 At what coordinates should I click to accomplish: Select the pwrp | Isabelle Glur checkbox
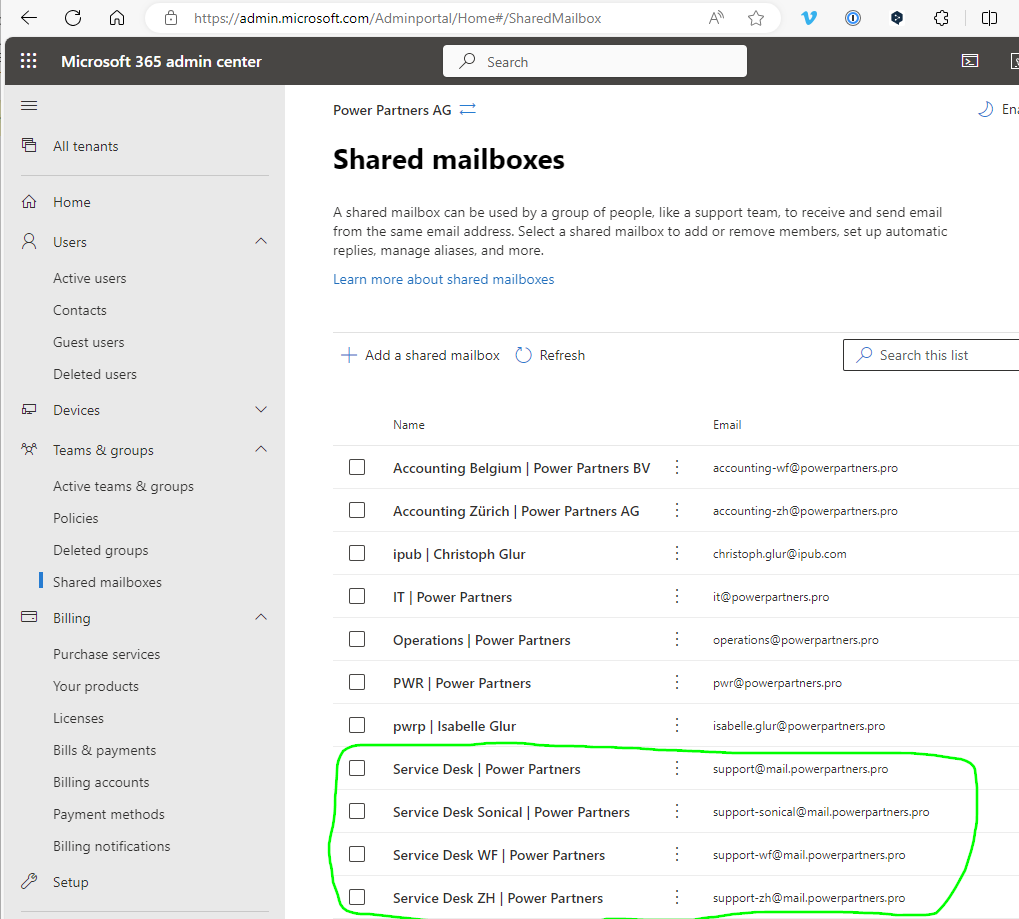(357, 725)
